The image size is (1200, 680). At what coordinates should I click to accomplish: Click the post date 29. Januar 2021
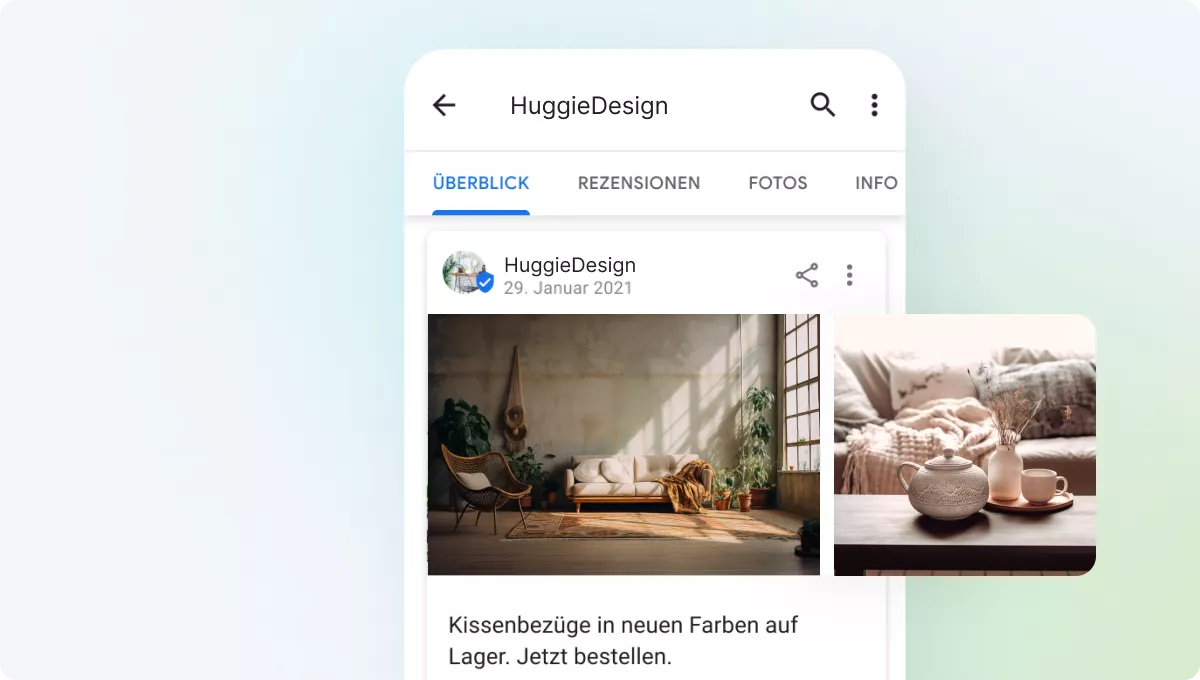tap(568, 288)
